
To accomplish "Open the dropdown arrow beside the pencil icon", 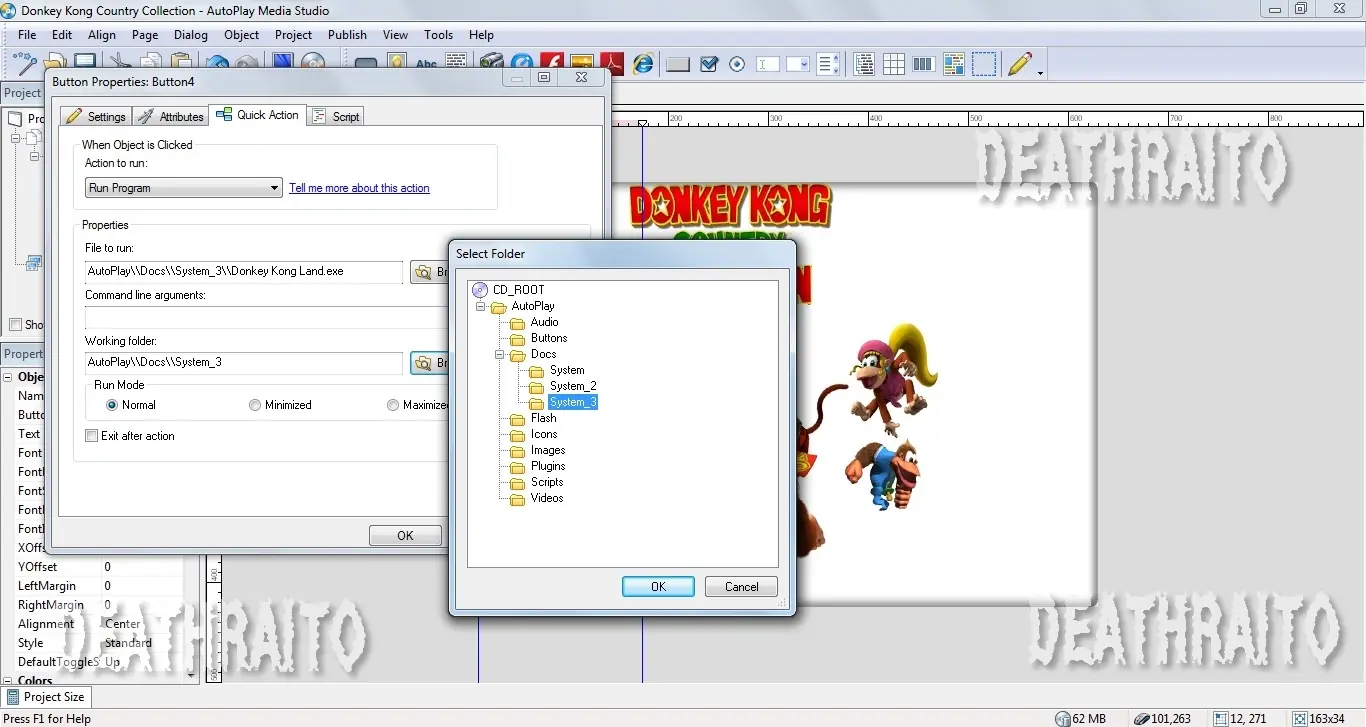I will pyautogui.click(x=1040, y=72).
